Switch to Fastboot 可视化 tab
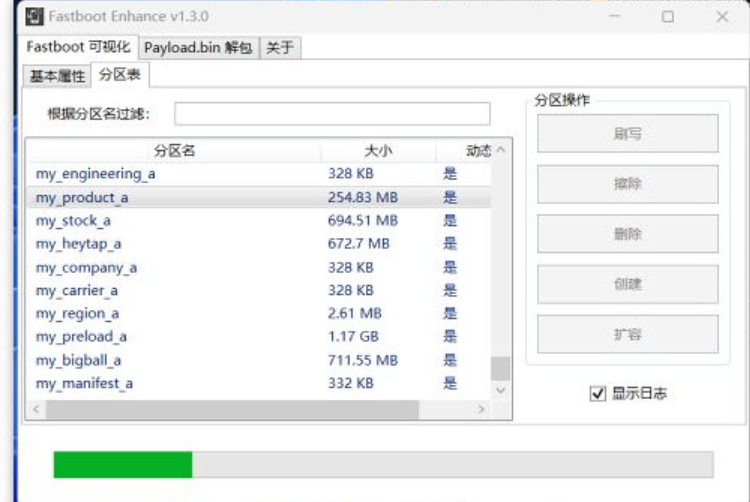750x502 pixels. [x=78, y=47]
